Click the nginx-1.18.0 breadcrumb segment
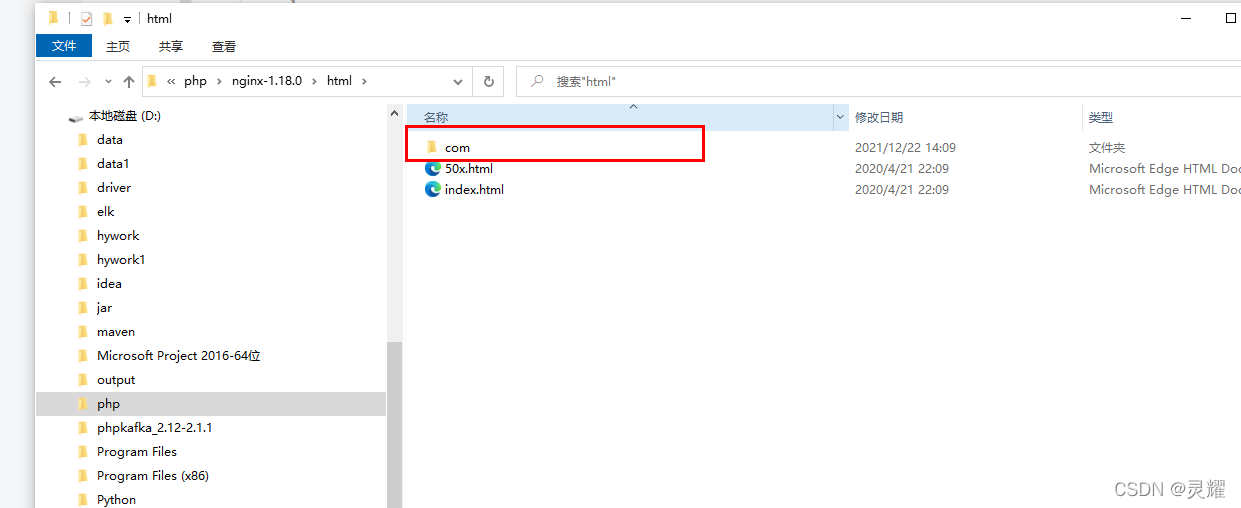Screen dimensions: 1241x508 click(x=267, y=81)
